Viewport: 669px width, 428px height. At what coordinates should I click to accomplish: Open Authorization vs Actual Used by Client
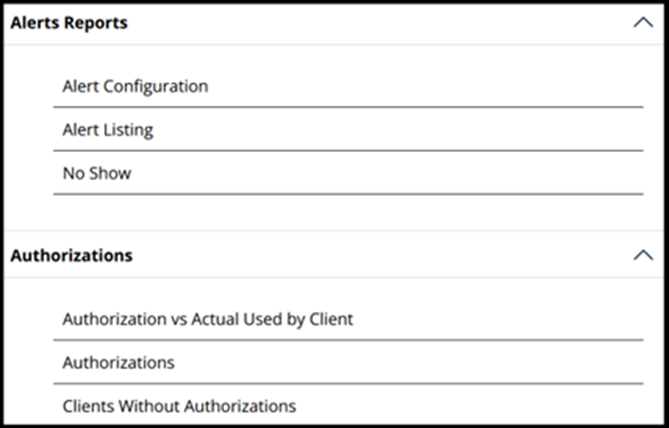[348, 319]
